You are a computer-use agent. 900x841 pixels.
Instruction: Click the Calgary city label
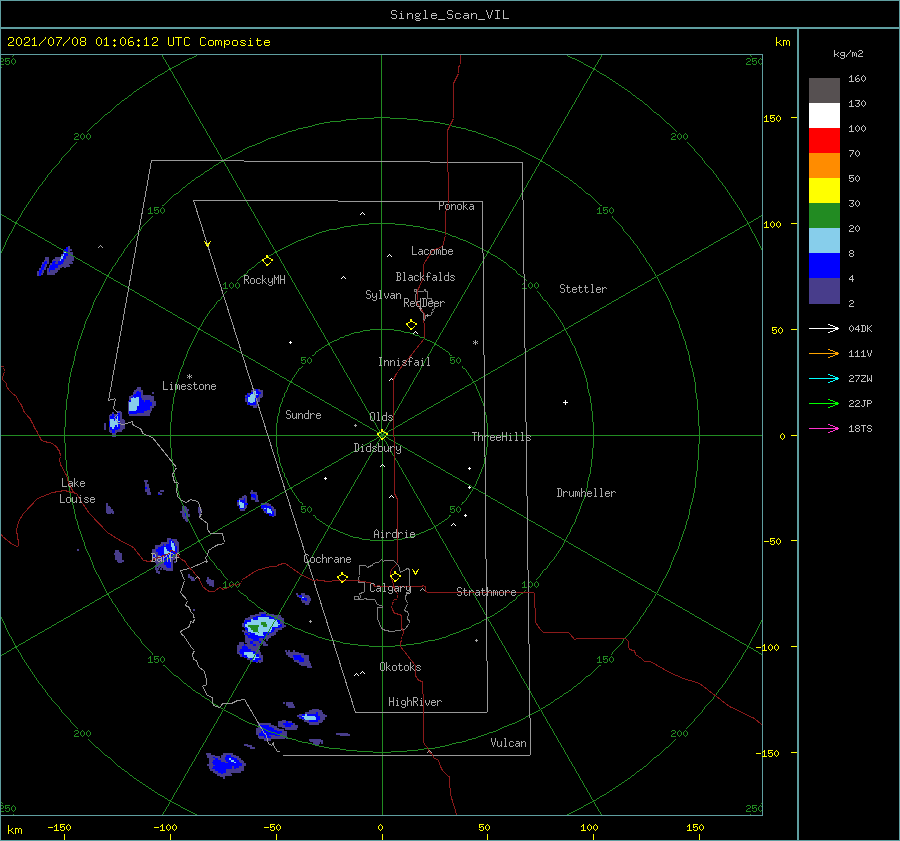point(390,588)
